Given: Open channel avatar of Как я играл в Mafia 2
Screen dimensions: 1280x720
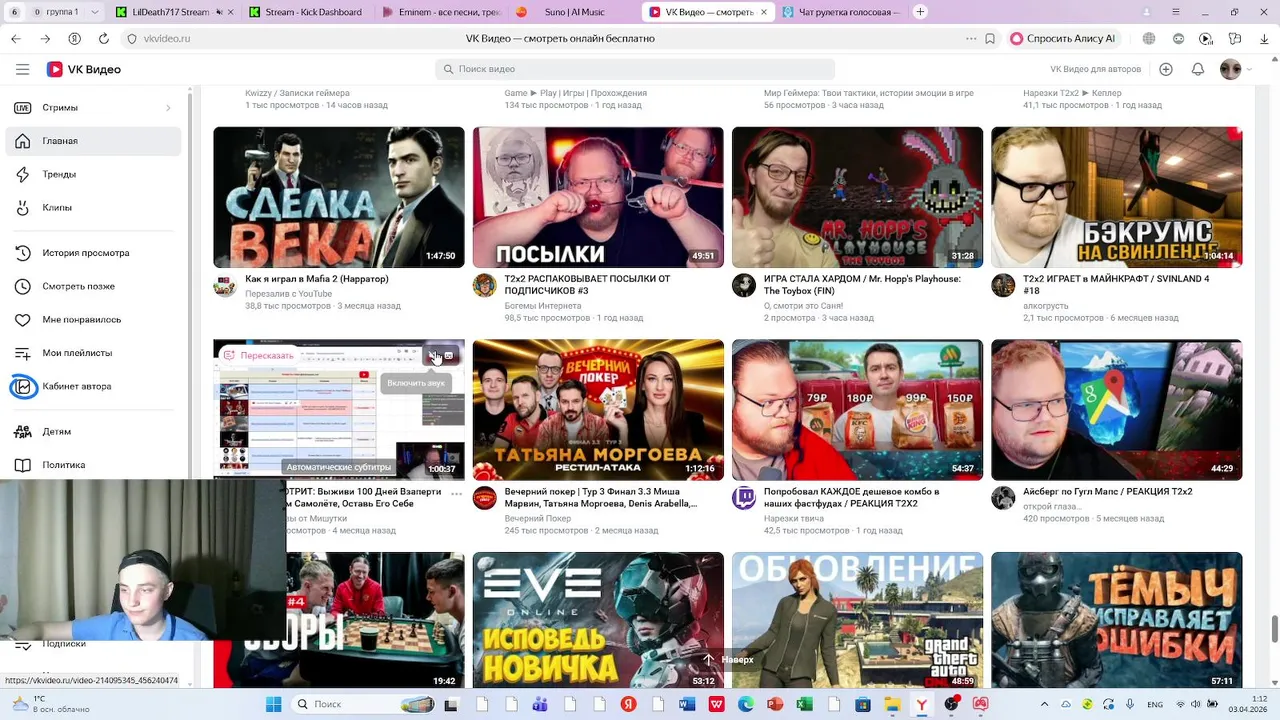Looking at the screenshot, I should pyautogui.click(x=225, y=285).
